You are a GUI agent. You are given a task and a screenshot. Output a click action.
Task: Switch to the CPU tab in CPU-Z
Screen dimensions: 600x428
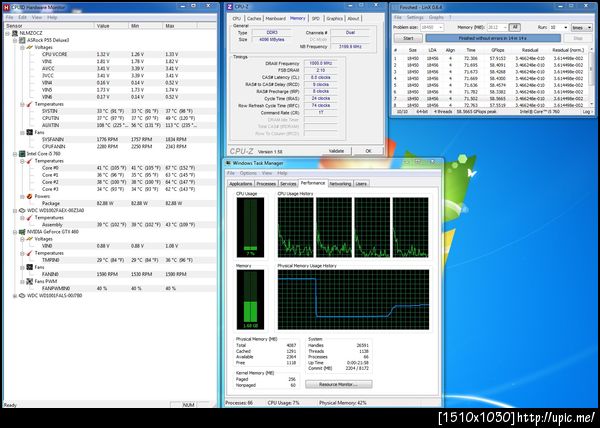pos(236,18)
